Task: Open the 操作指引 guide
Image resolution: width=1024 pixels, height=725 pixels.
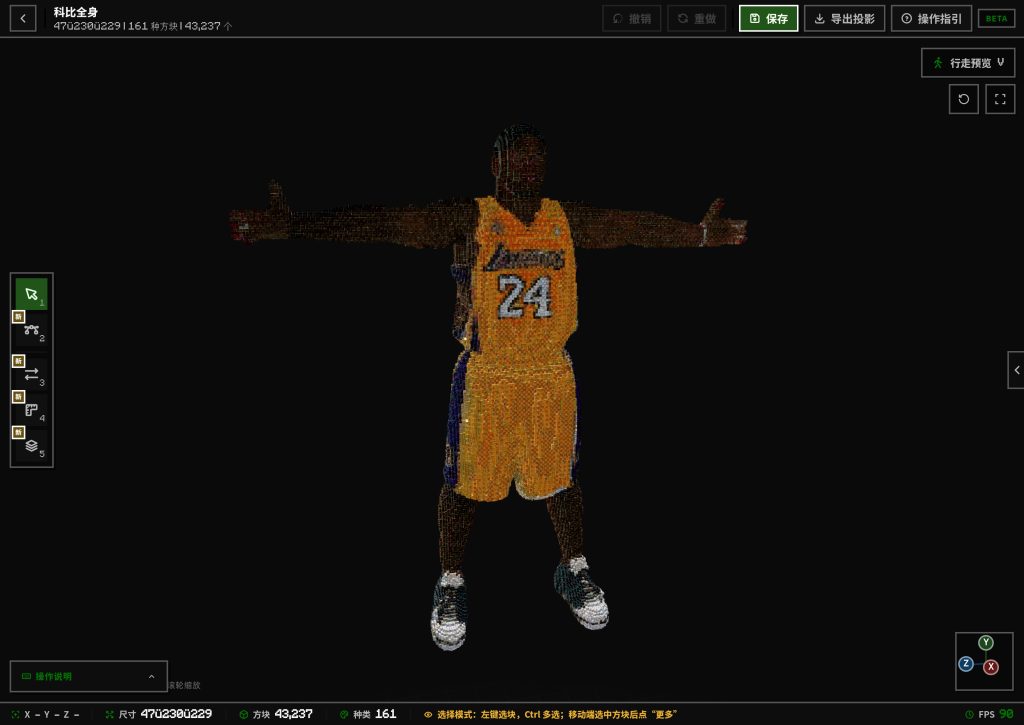Action: point(931,18)
